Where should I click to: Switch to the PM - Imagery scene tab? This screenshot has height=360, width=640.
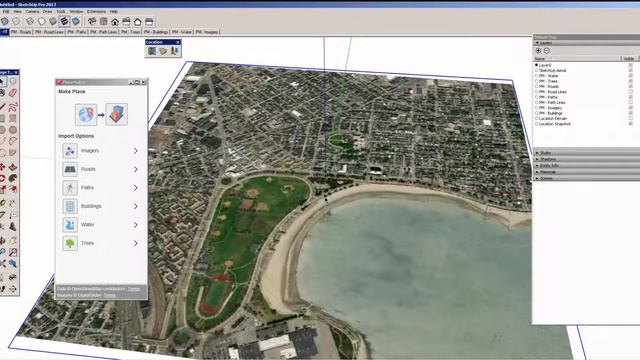coord(207,32)
